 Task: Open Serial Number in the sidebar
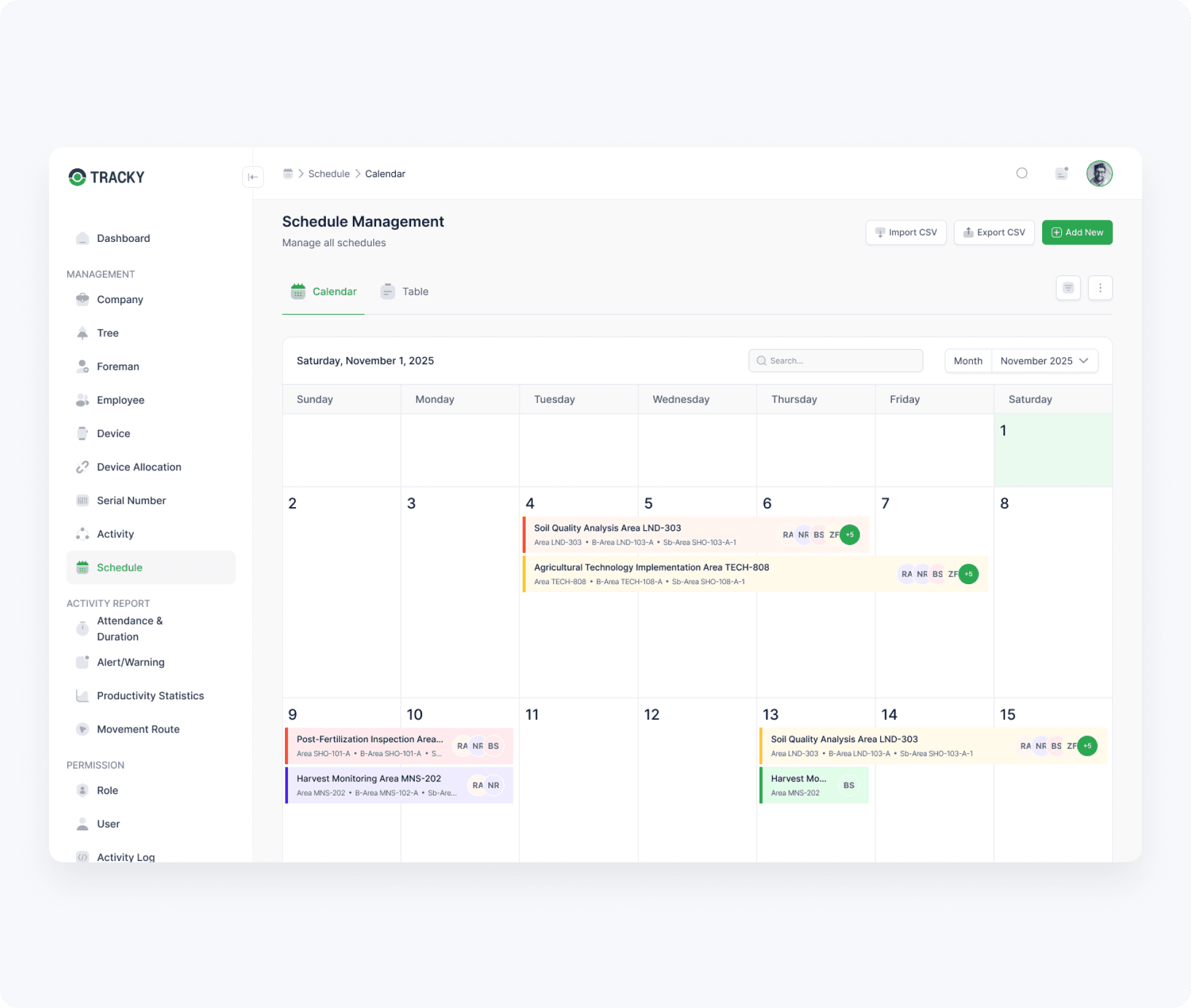[131, 501]
